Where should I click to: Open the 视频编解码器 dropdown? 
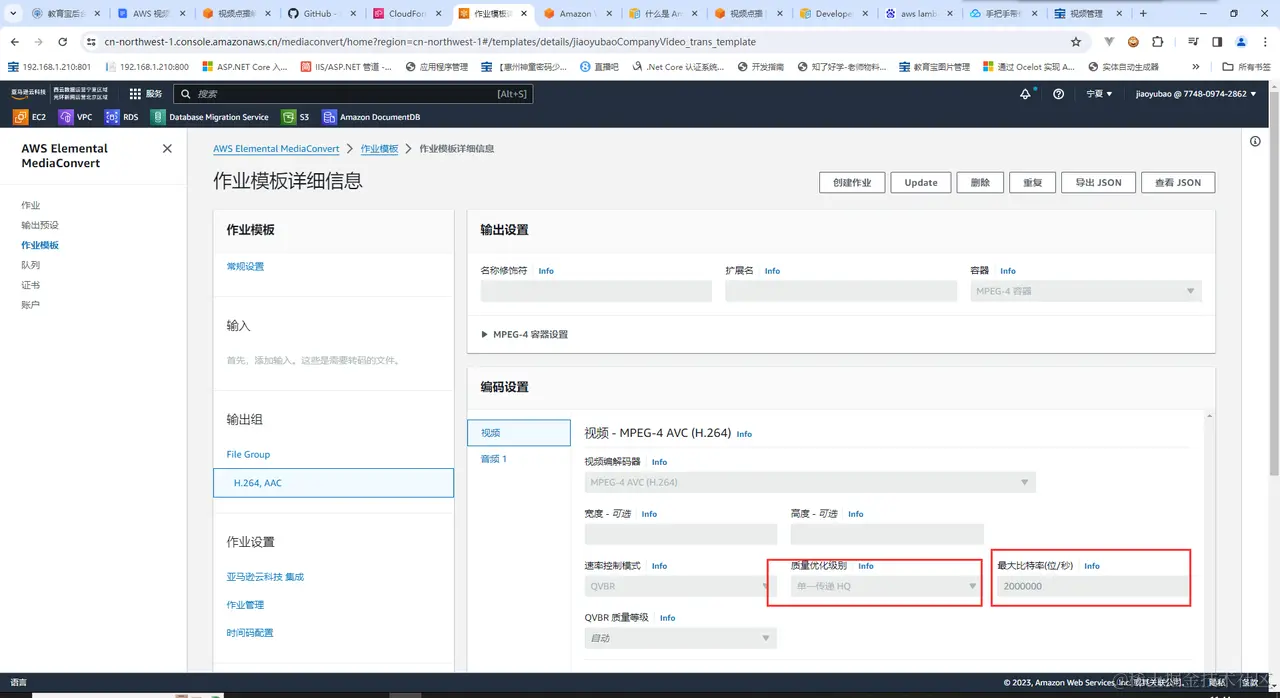(810, 482)
